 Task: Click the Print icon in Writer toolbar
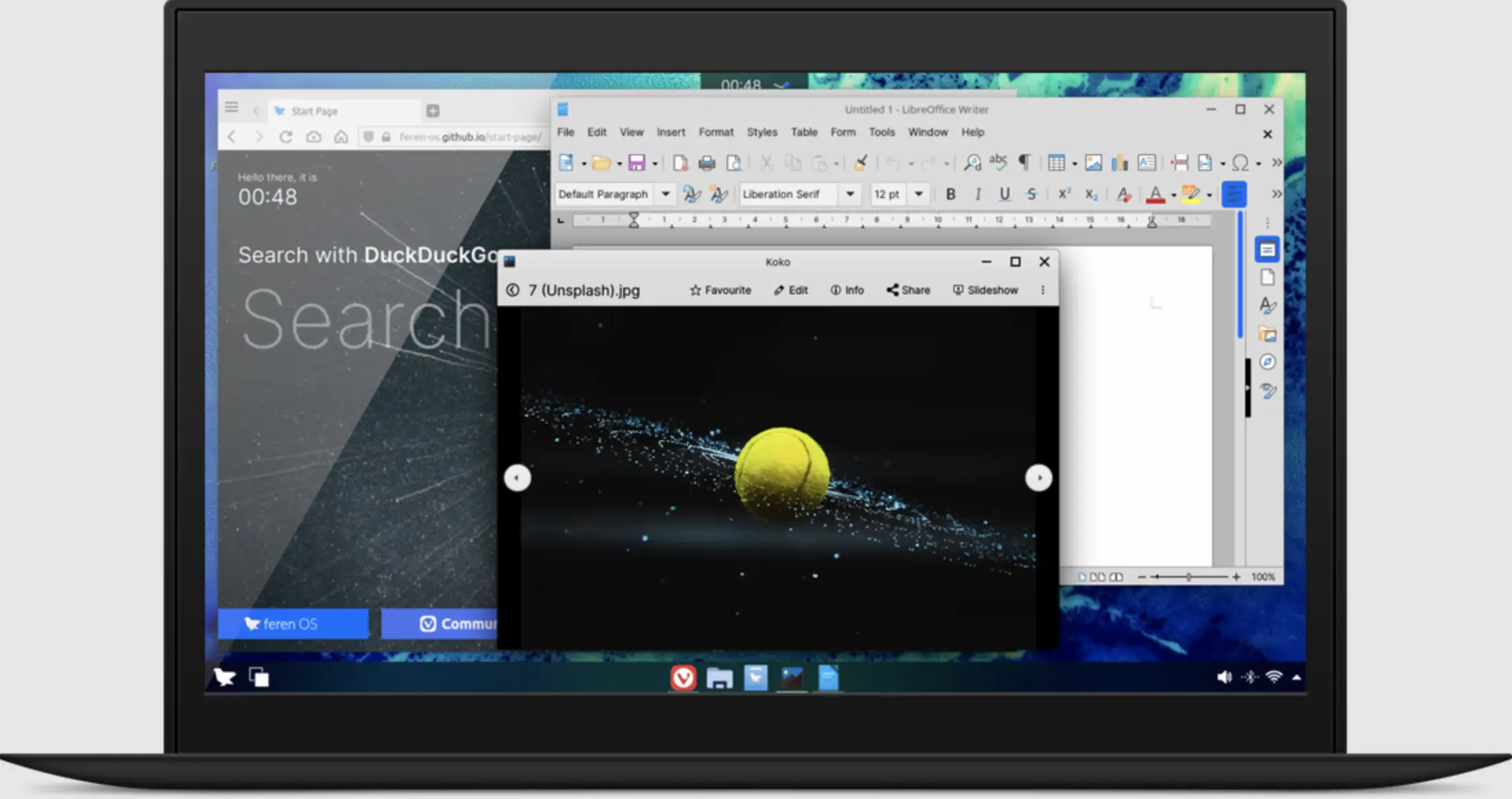pos(706,163)
